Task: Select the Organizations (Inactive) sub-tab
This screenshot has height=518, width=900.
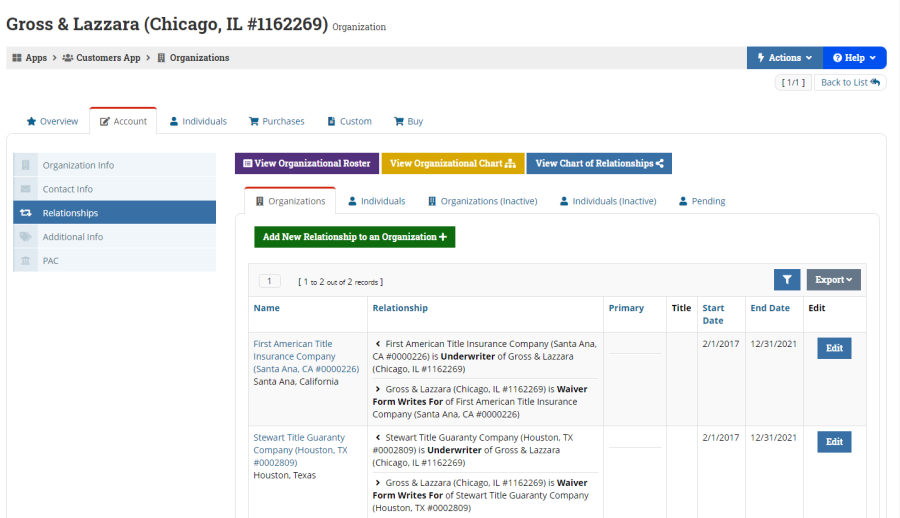Action: pos(483,201)
